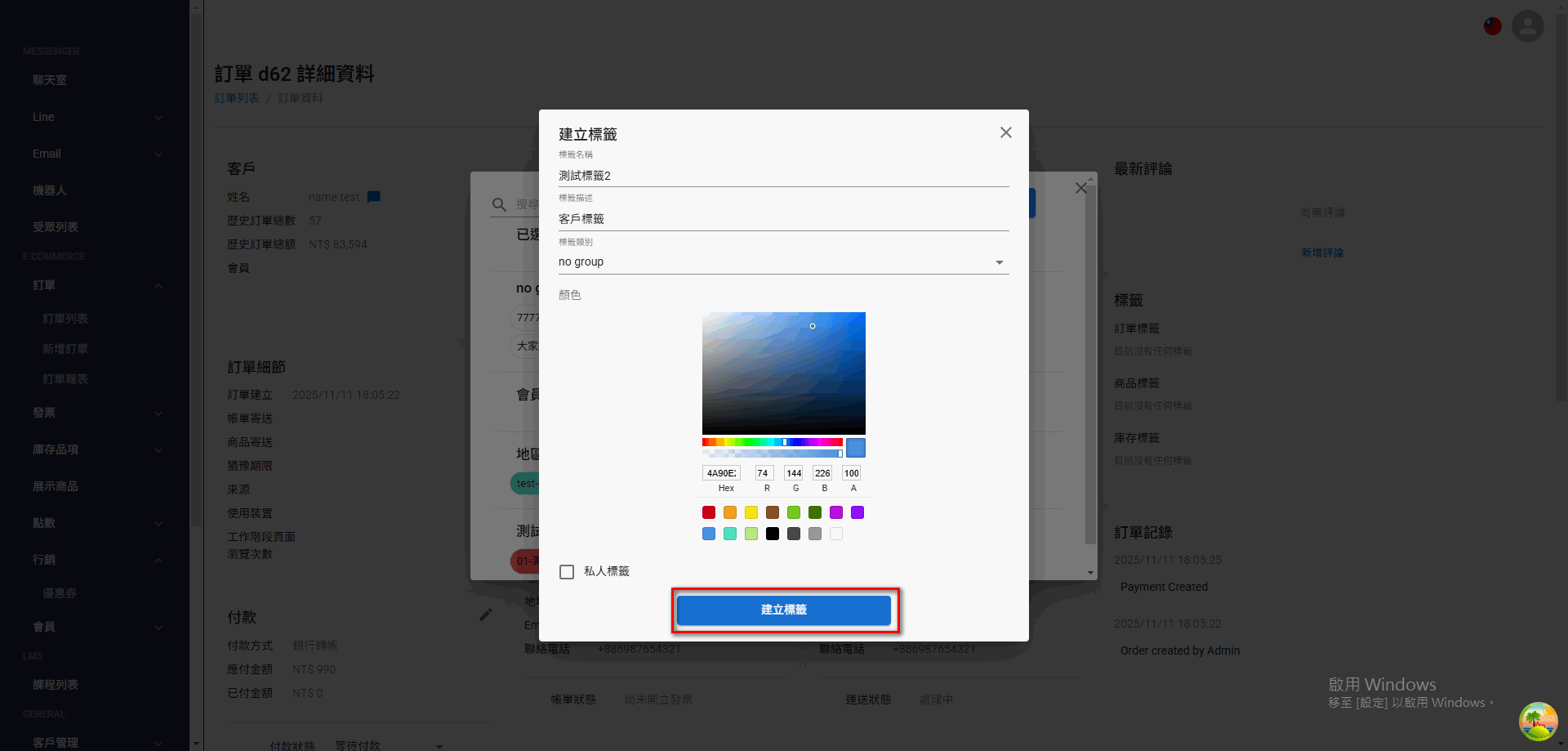Image resolution: width=1568 pixels, height=751 pixels.
Task: Click the blue 建立標籤 submit button
Action: tap(784, 610)
